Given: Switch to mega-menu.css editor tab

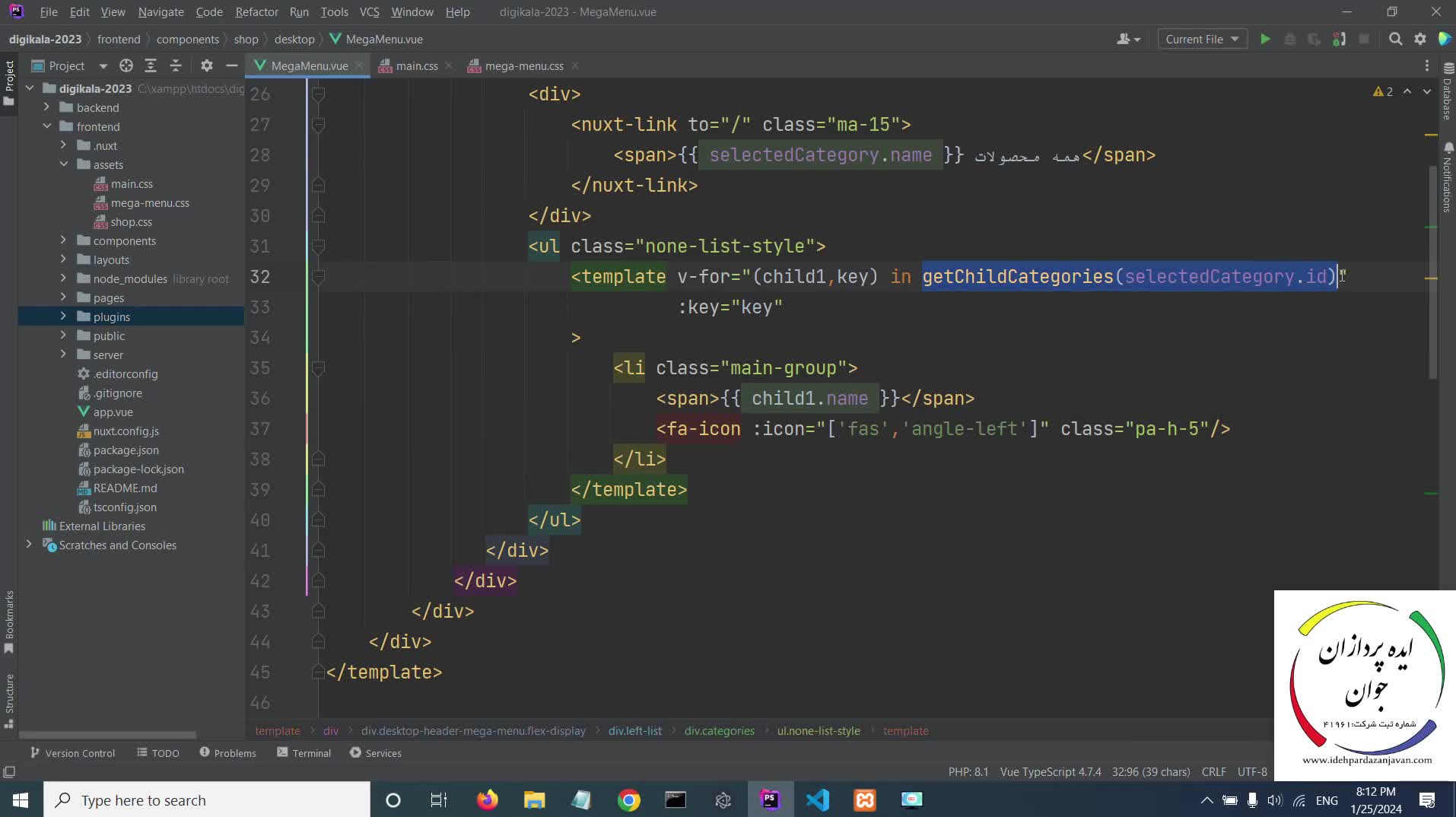Looking at the screenshot, I should [523, 65].
